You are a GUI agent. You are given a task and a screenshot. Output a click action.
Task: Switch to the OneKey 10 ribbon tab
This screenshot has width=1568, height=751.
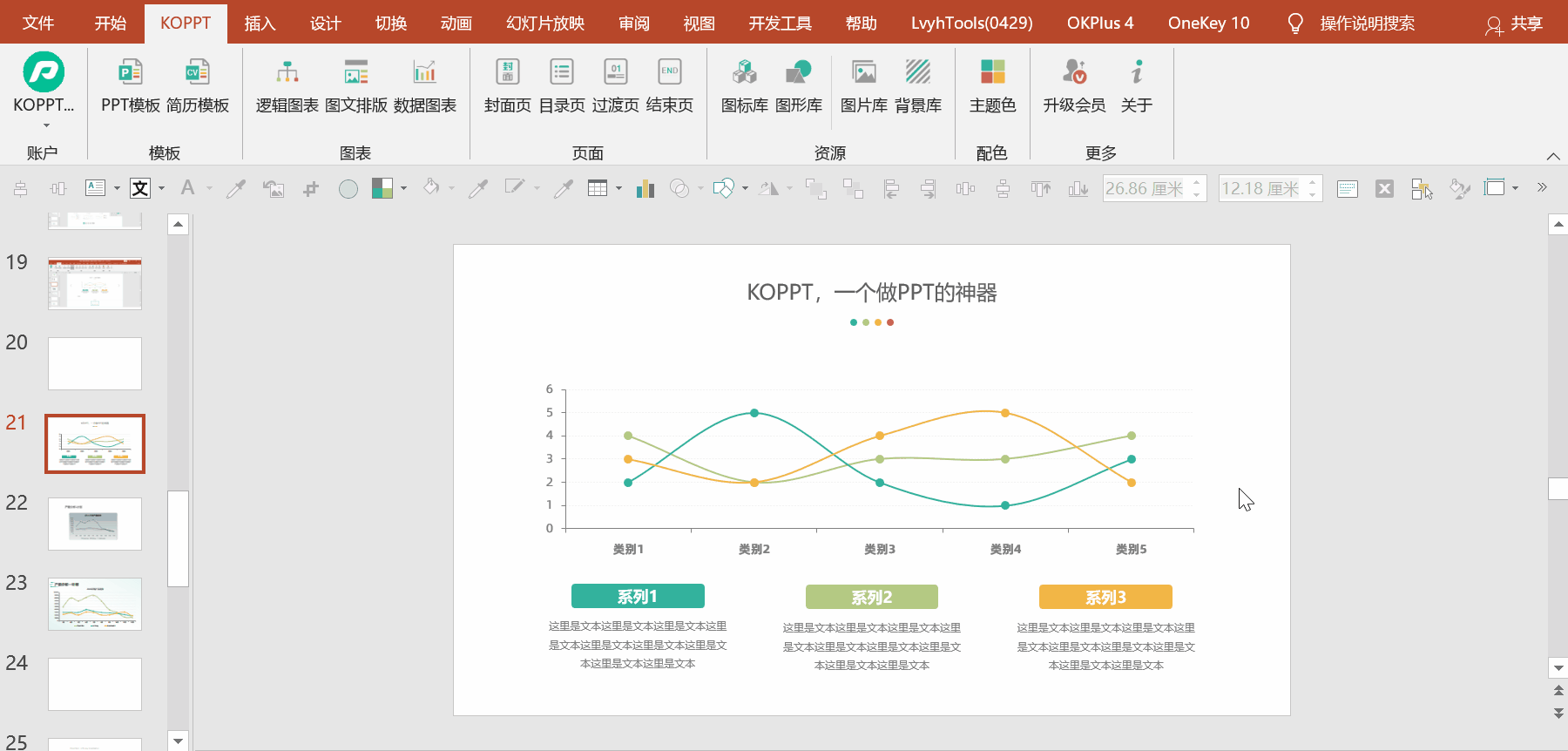coord(1208,23)
